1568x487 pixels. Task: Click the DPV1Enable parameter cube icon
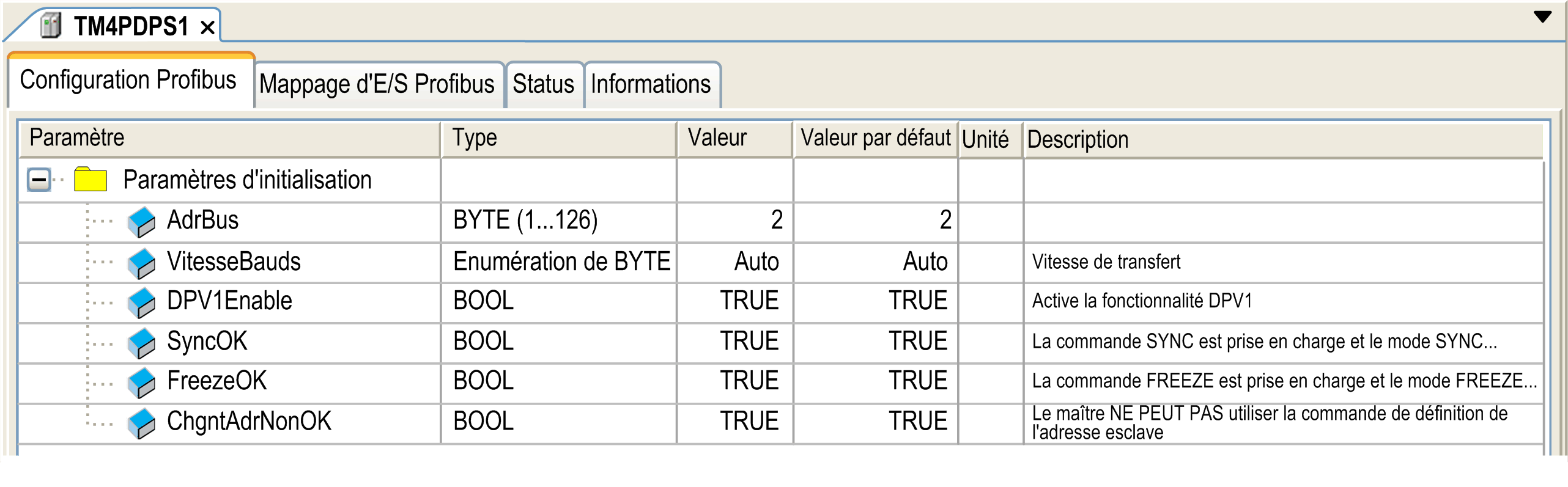click(x=141, y=302)
